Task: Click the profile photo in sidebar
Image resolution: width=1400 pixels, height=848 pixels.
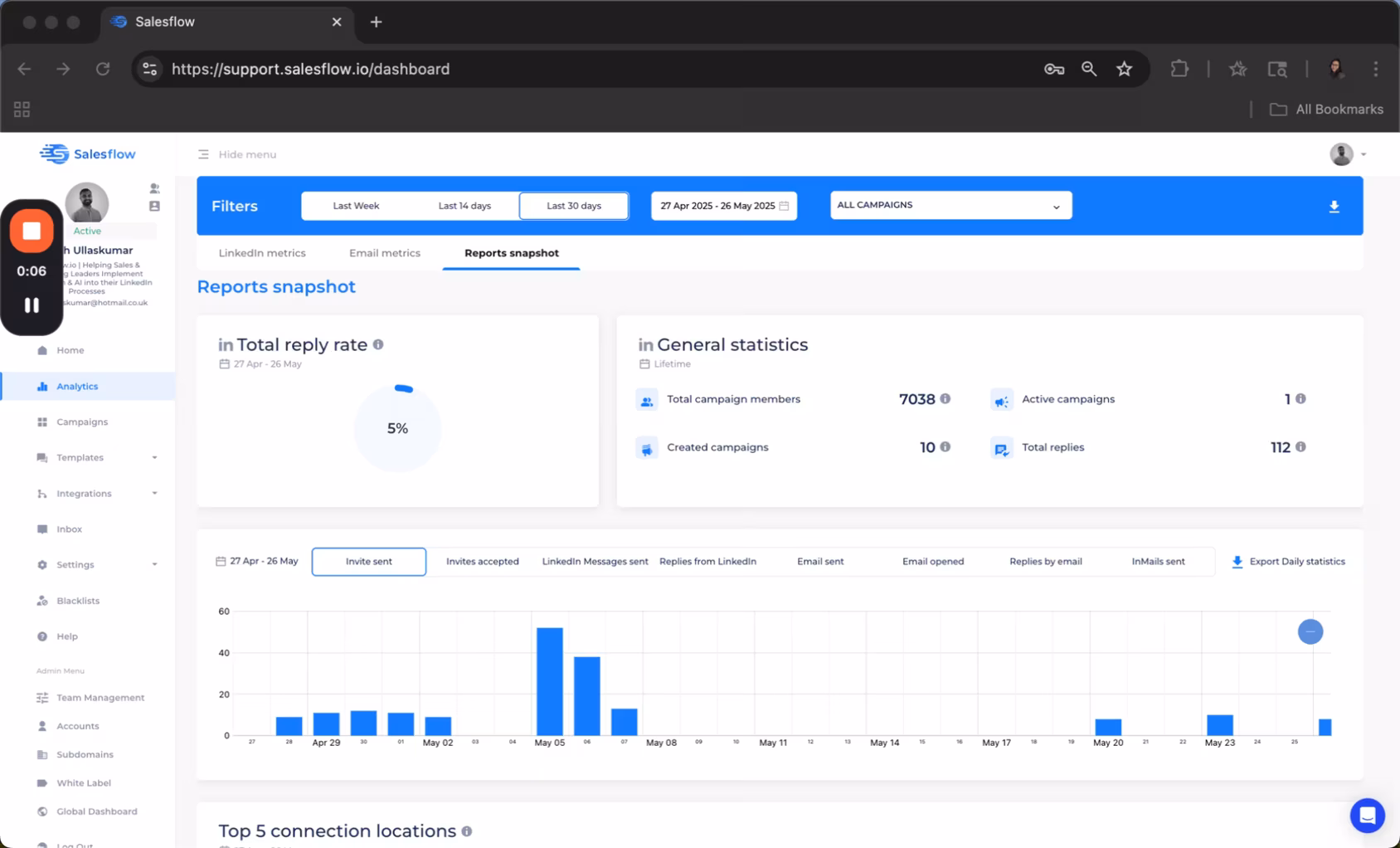Action: pos(87,203)
